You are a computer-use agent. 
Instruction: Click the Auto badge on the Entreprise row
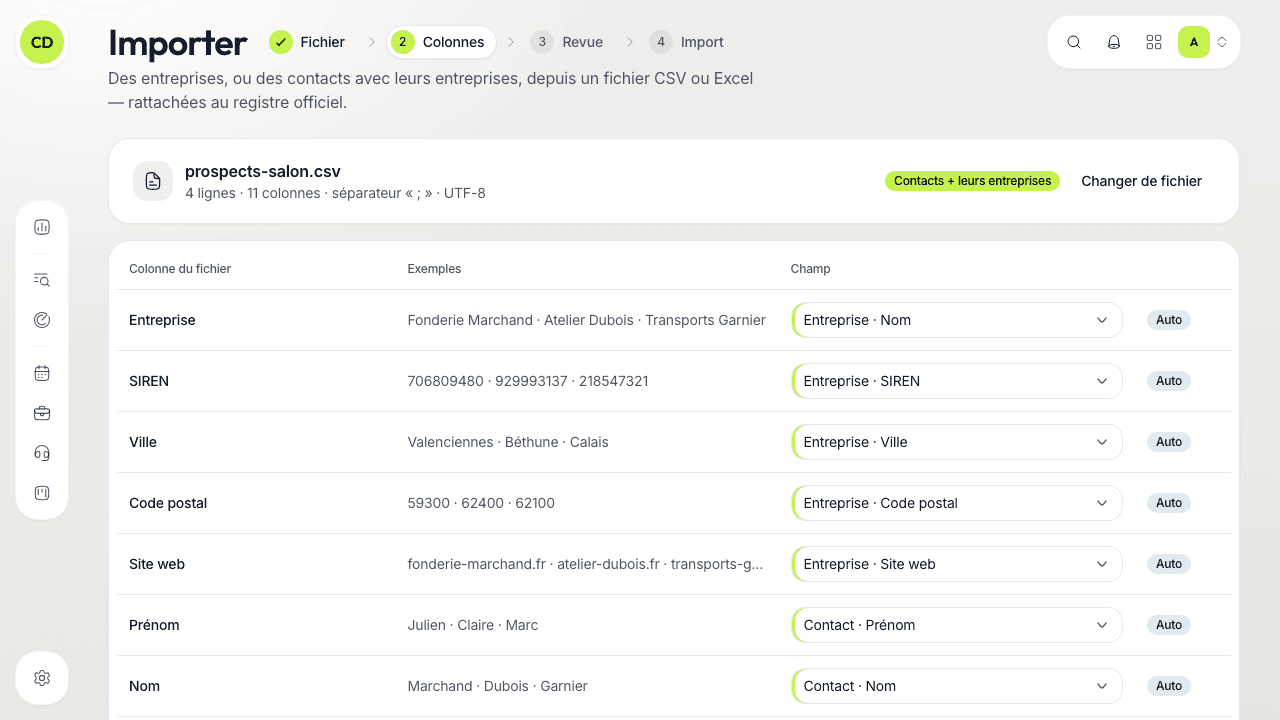[x=1169, y=320]
